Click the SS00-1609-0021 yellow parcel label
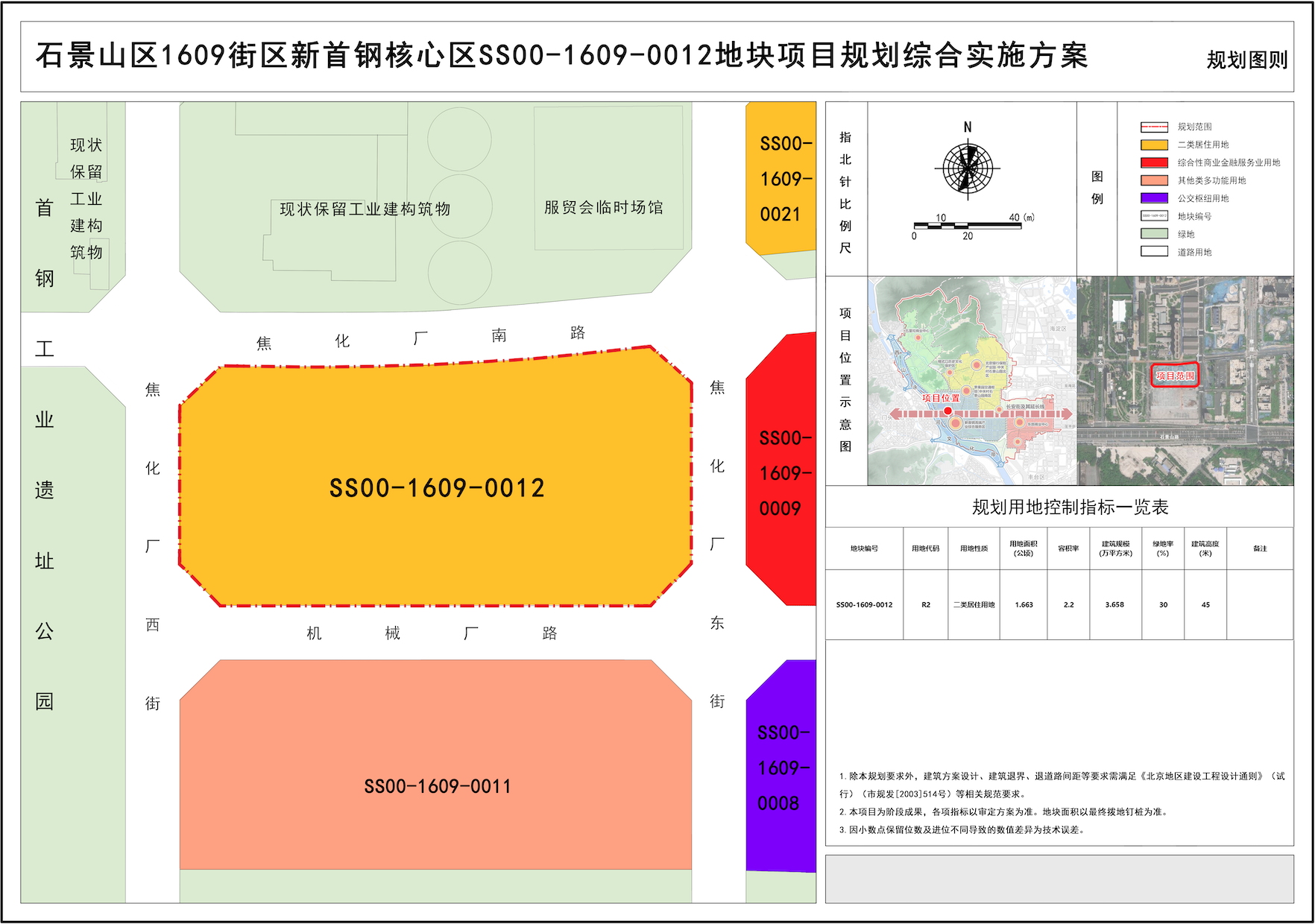 [x=785, y=179]
